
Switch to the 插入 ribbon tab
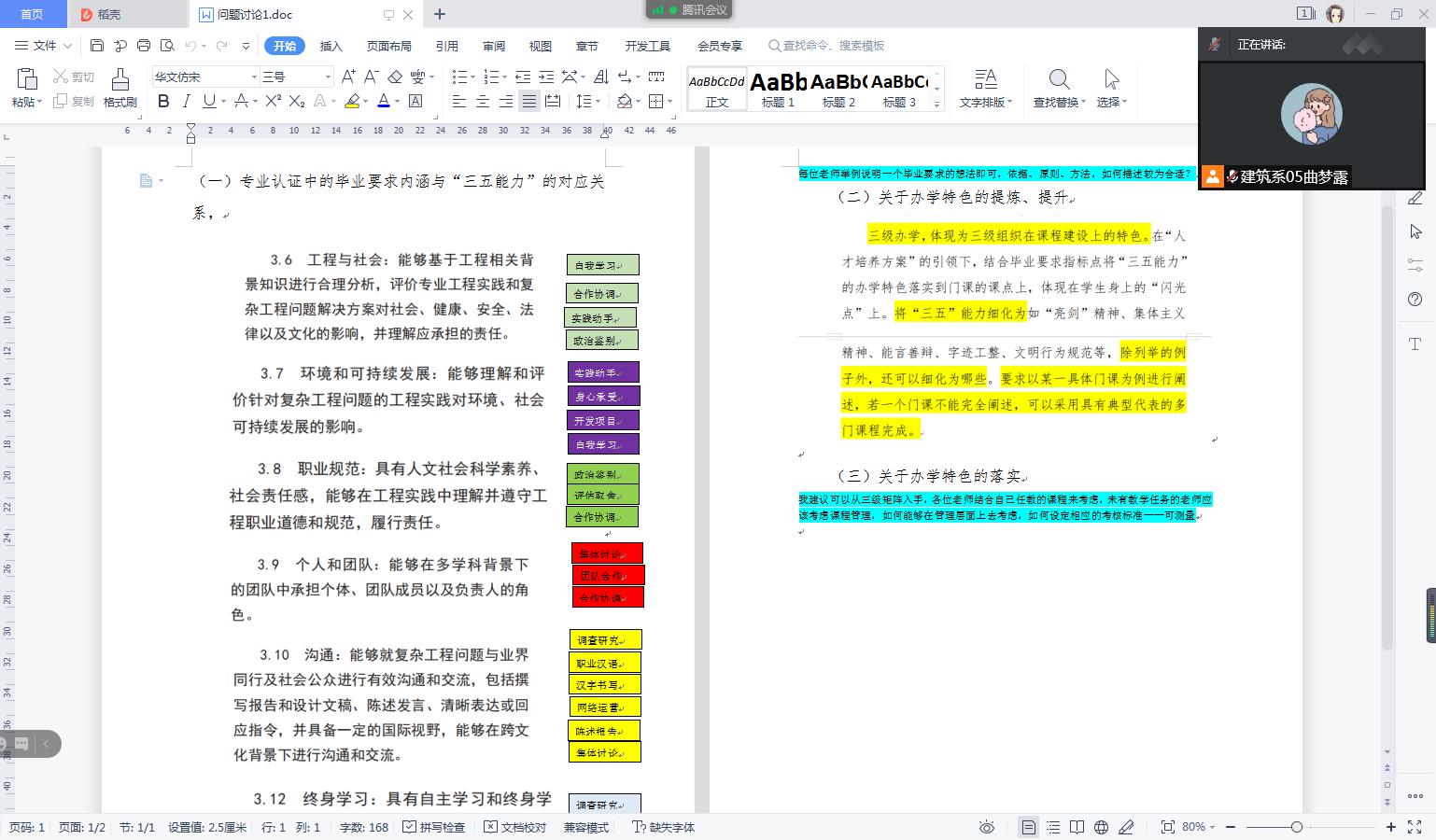331,46
